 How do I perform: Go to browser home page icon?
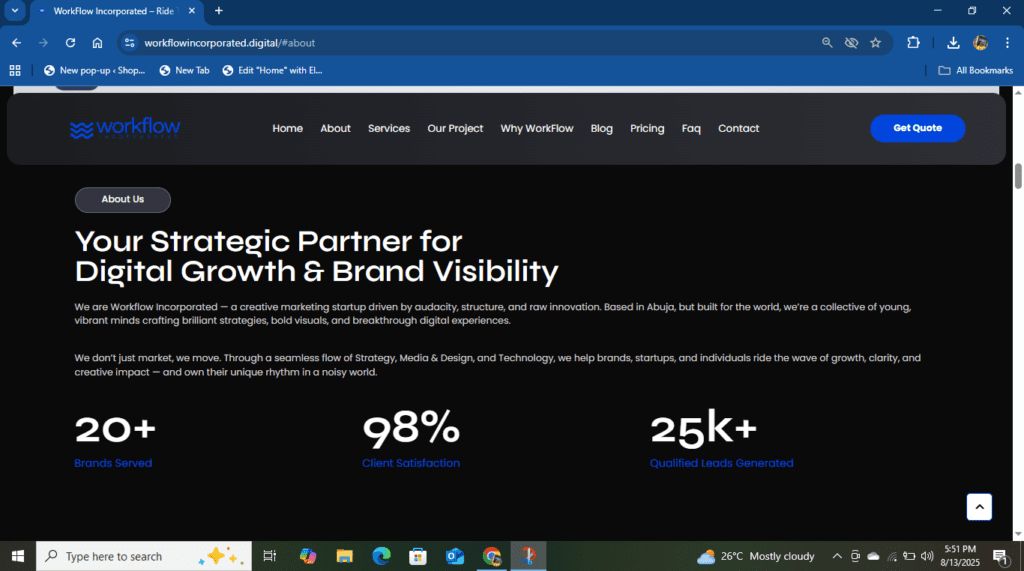(x=97, y=43)
